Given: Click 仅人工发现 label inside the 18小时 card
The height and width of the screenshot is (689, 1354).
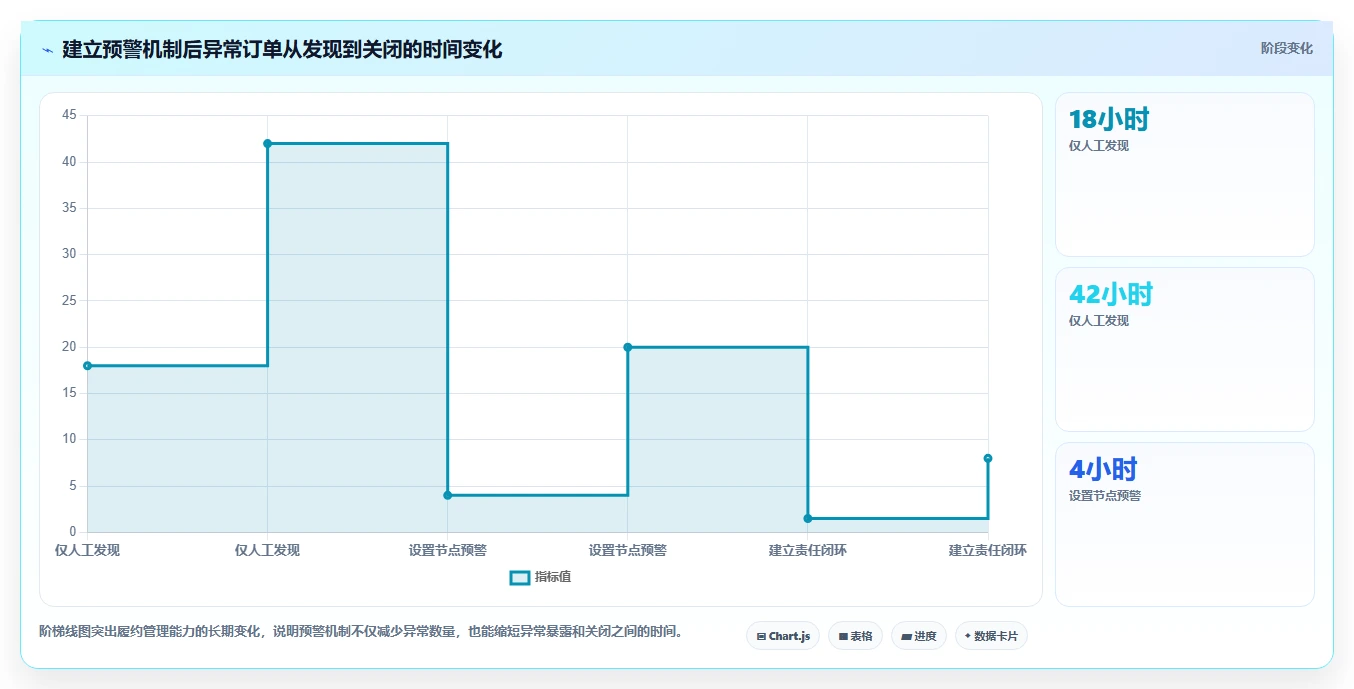Looking at the screenshot, I should coord(1098,146).
